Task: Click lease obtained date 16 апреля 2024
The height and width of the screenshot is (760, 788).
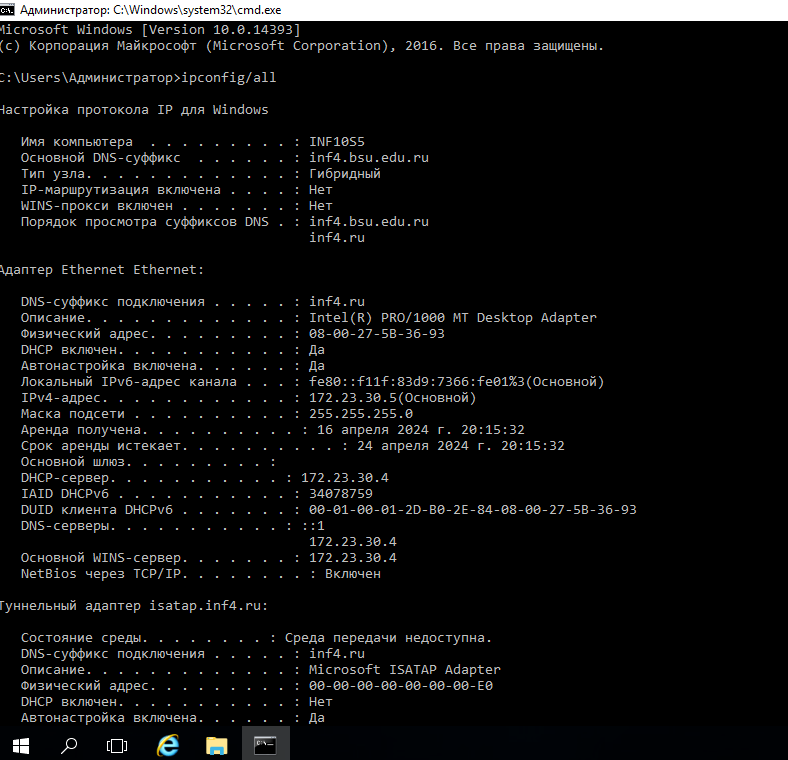Action: [x=373, y=430]
